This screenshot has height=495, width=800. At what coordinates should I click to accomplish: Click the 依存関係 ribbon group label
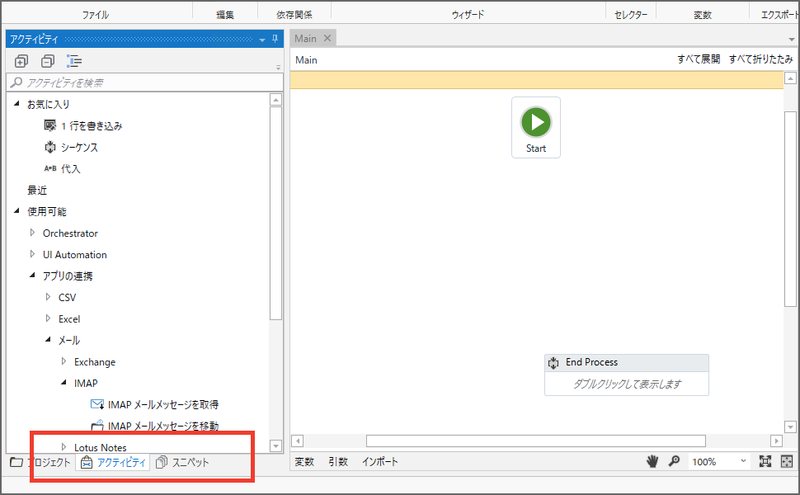294,15
